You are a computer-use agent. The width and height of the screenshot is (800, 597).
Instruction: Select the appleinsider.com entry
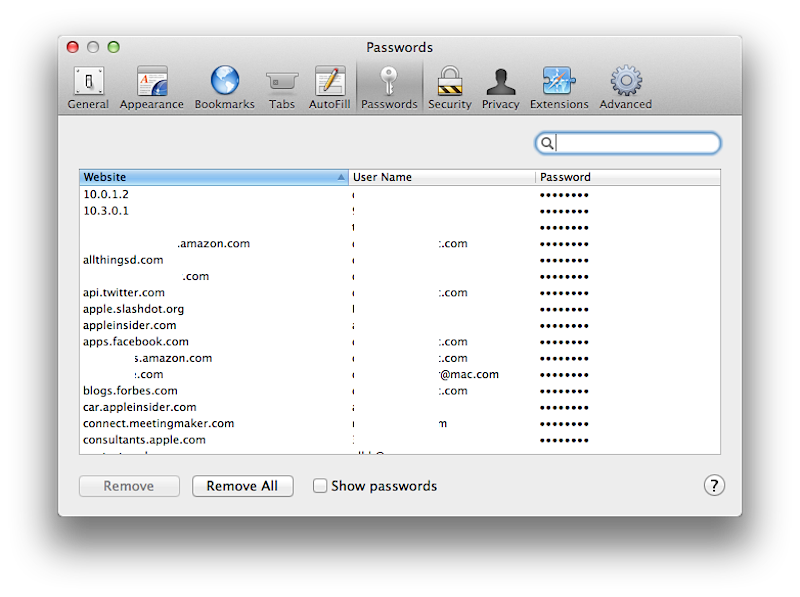399,325
